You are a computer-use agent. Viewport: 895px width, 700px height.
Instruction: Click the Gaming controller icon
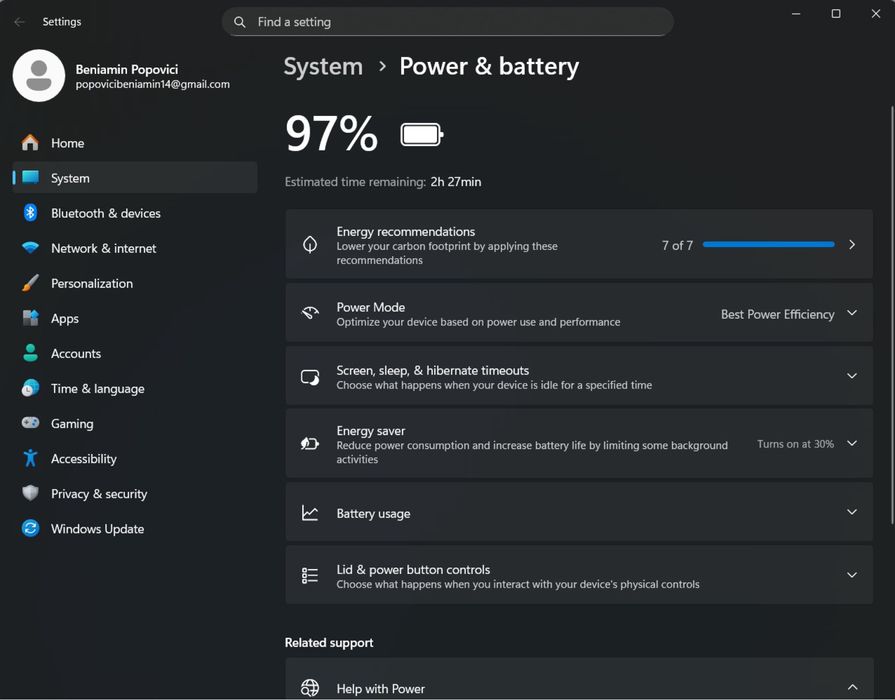(x=30, y=423)
